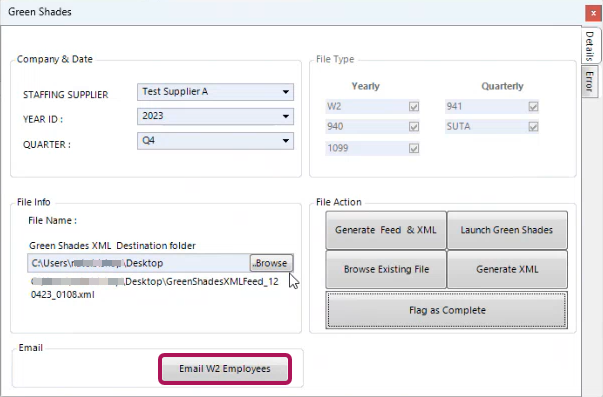Image resolution: width=603 pixels, height=397 pixels.
Task: Toggle the SUTA checkbox
Action: [x=533, y=127]
